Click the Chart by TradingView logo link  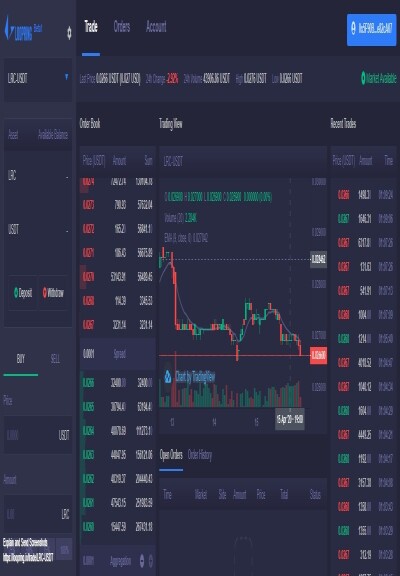[x=190, y=377]
